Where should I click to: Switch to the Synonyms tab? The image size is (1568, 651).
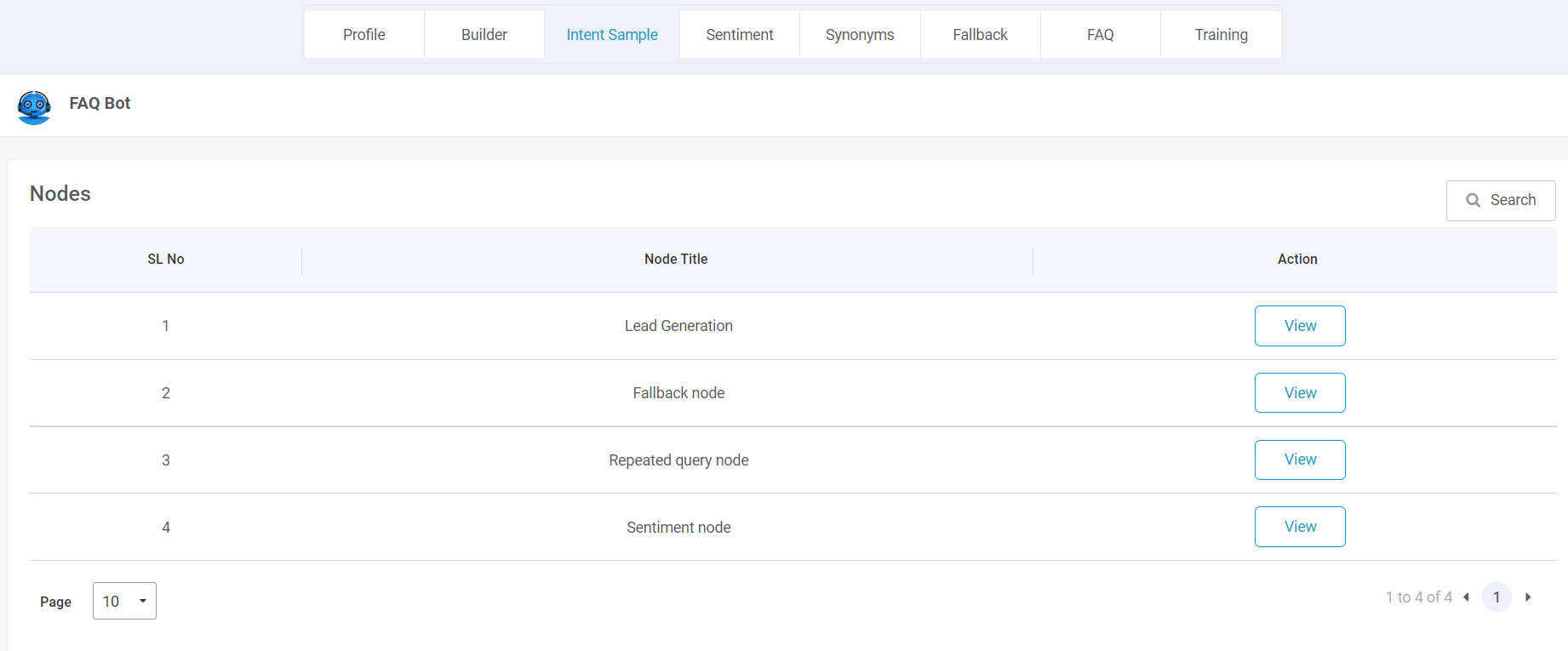click(x=860, y=35)
